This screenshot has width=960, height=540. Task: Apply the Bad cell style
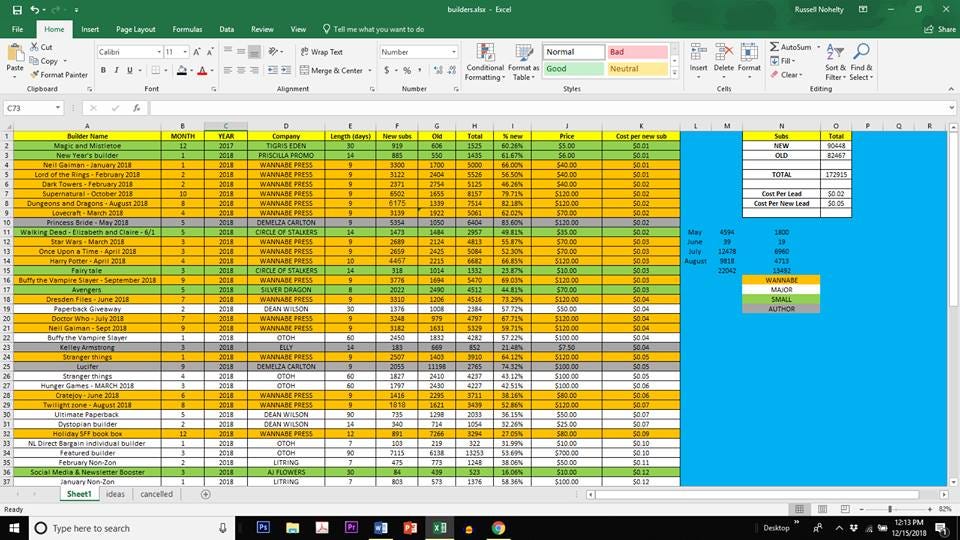tap(637, 52)
